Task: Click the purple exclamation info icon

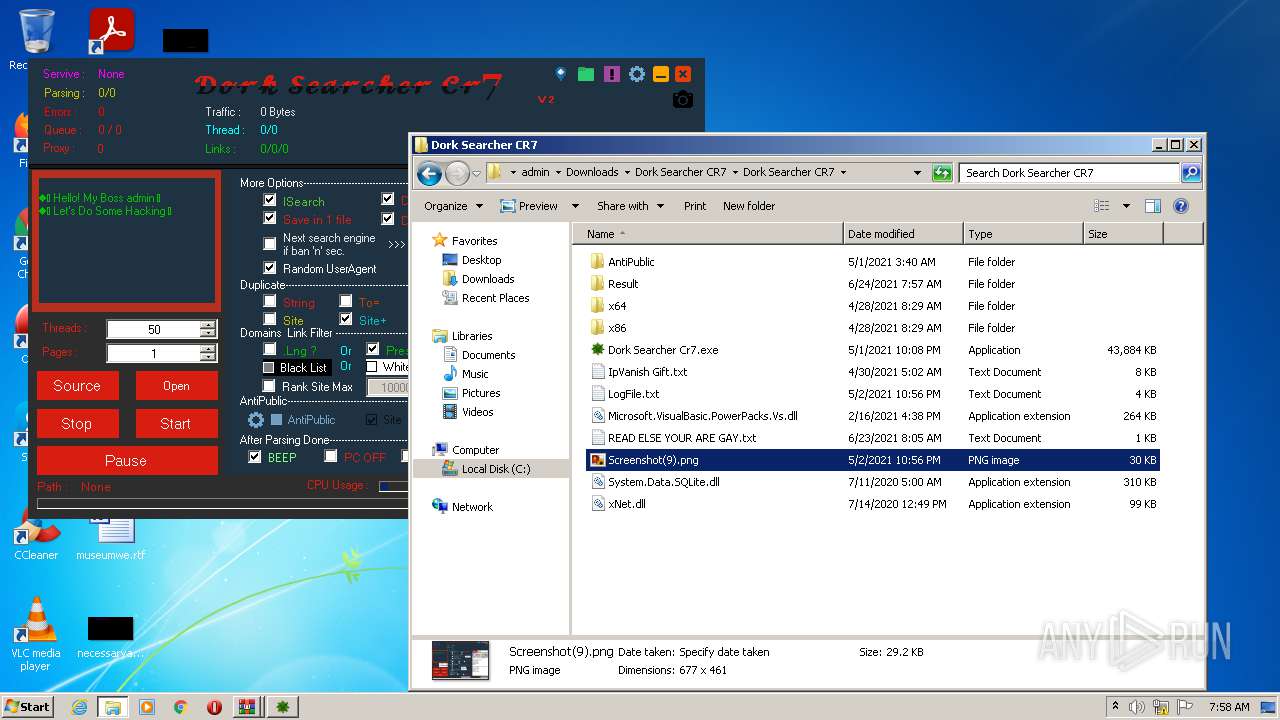Action: point(612,74)
